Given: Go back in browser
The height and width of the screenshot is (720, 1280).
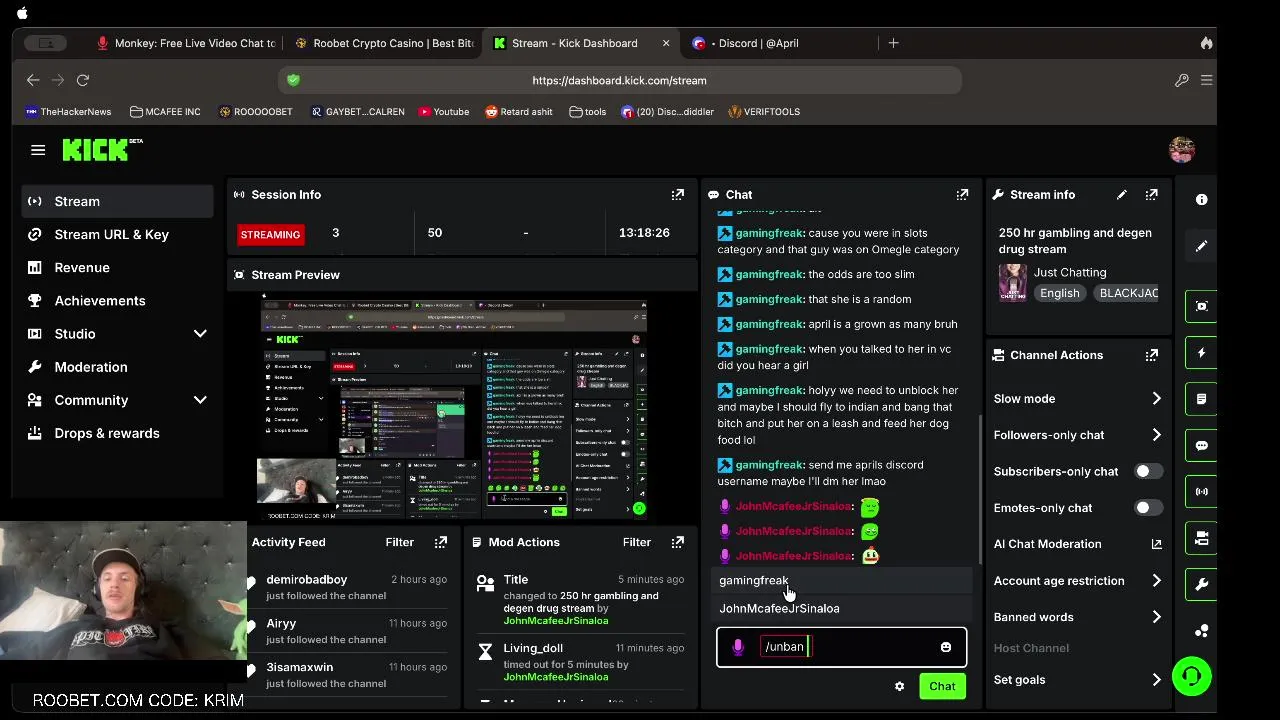Looking at the screenshot, I should coord(33,80).
